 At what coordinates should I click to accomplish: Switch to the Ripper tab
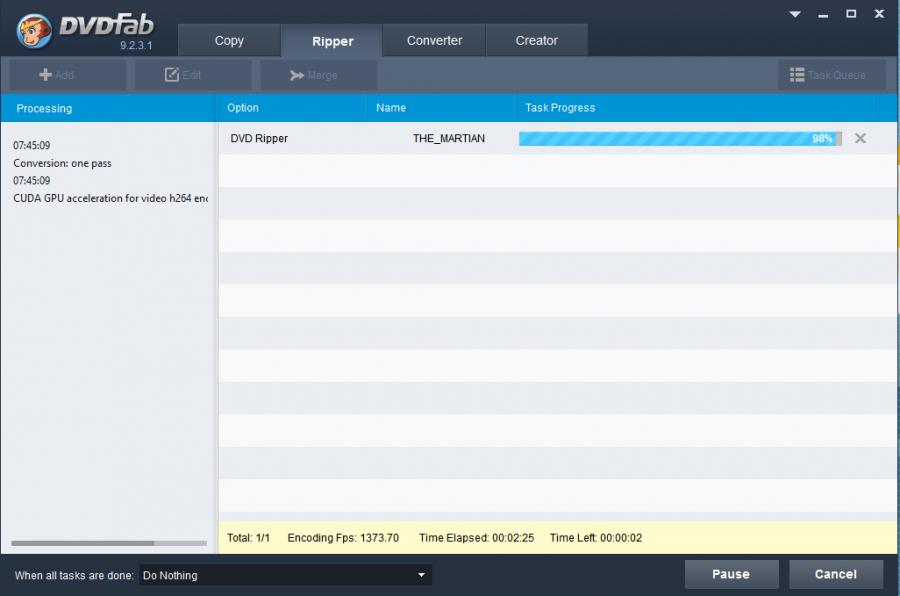[x=332, y=41]
